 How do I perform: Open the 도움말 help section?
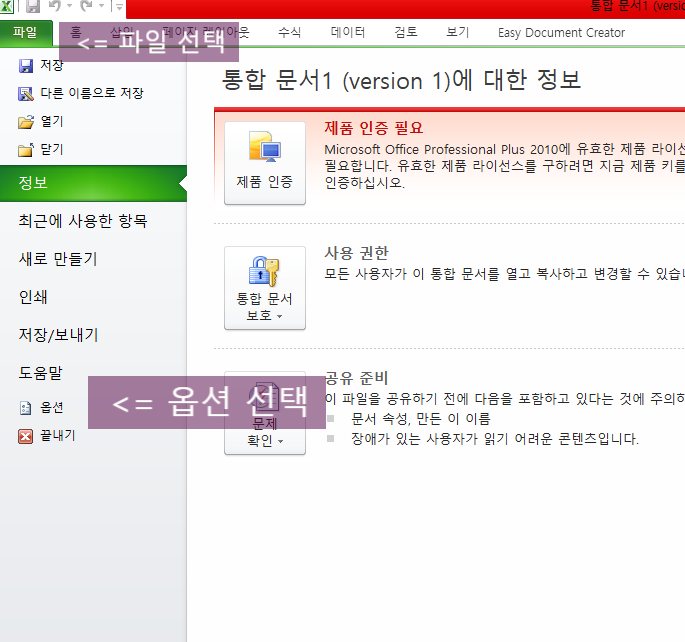pos(41,373)
